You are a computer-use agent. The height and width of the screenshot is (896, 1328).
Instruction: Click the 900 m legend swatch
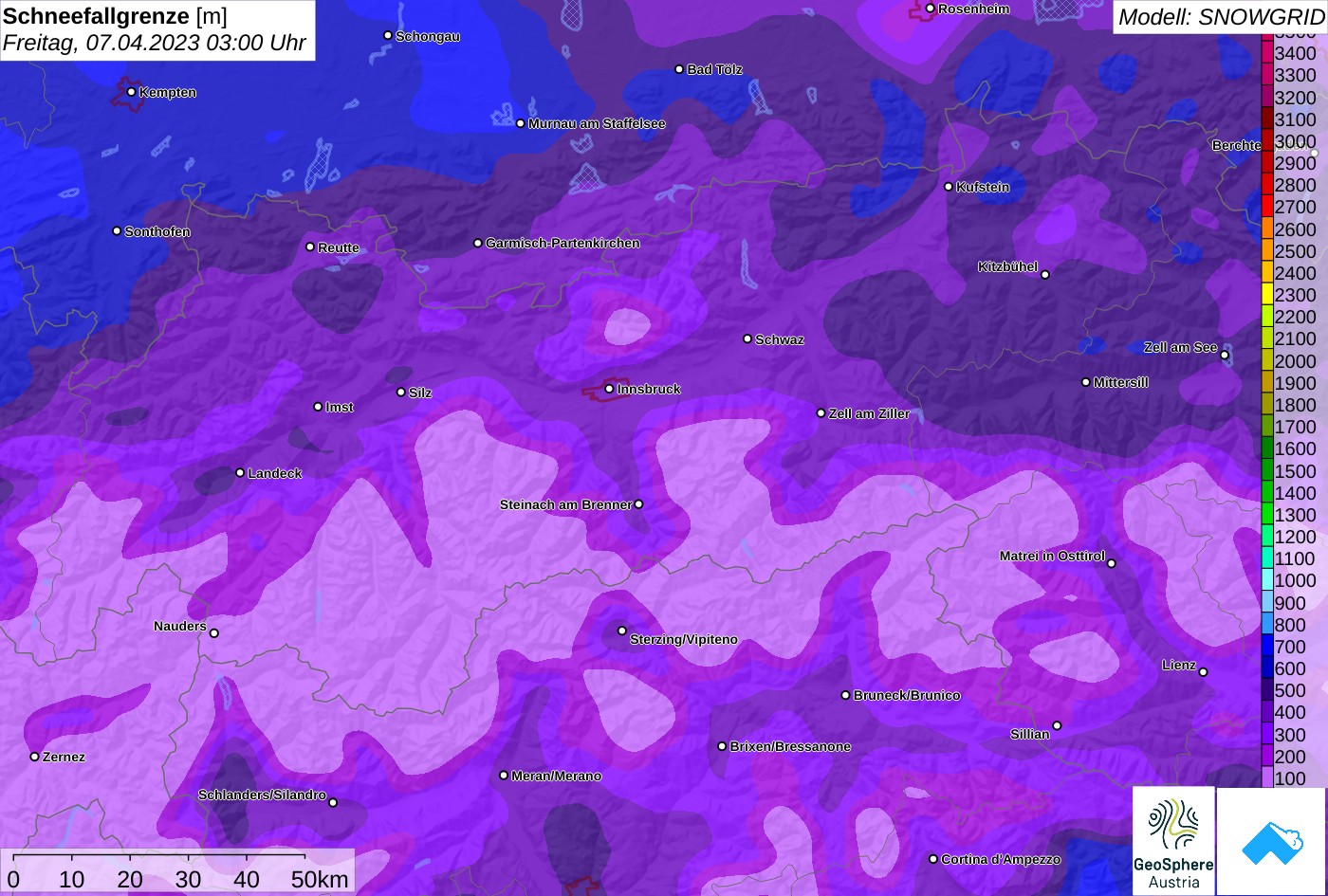point(1266,602)
